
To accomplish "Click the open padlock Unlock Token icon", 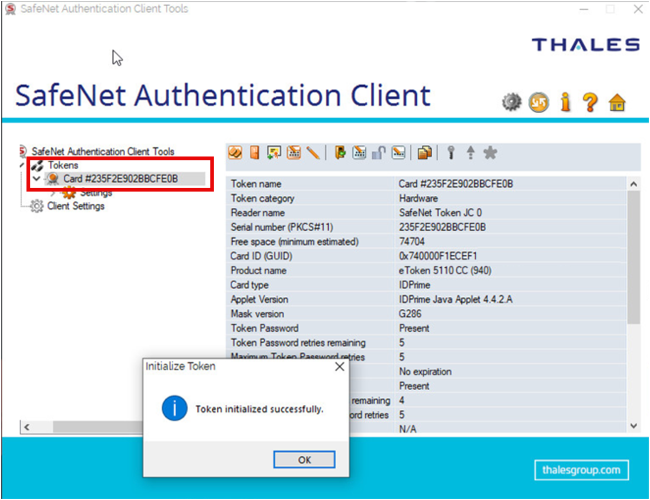I will tap(378, 153).
